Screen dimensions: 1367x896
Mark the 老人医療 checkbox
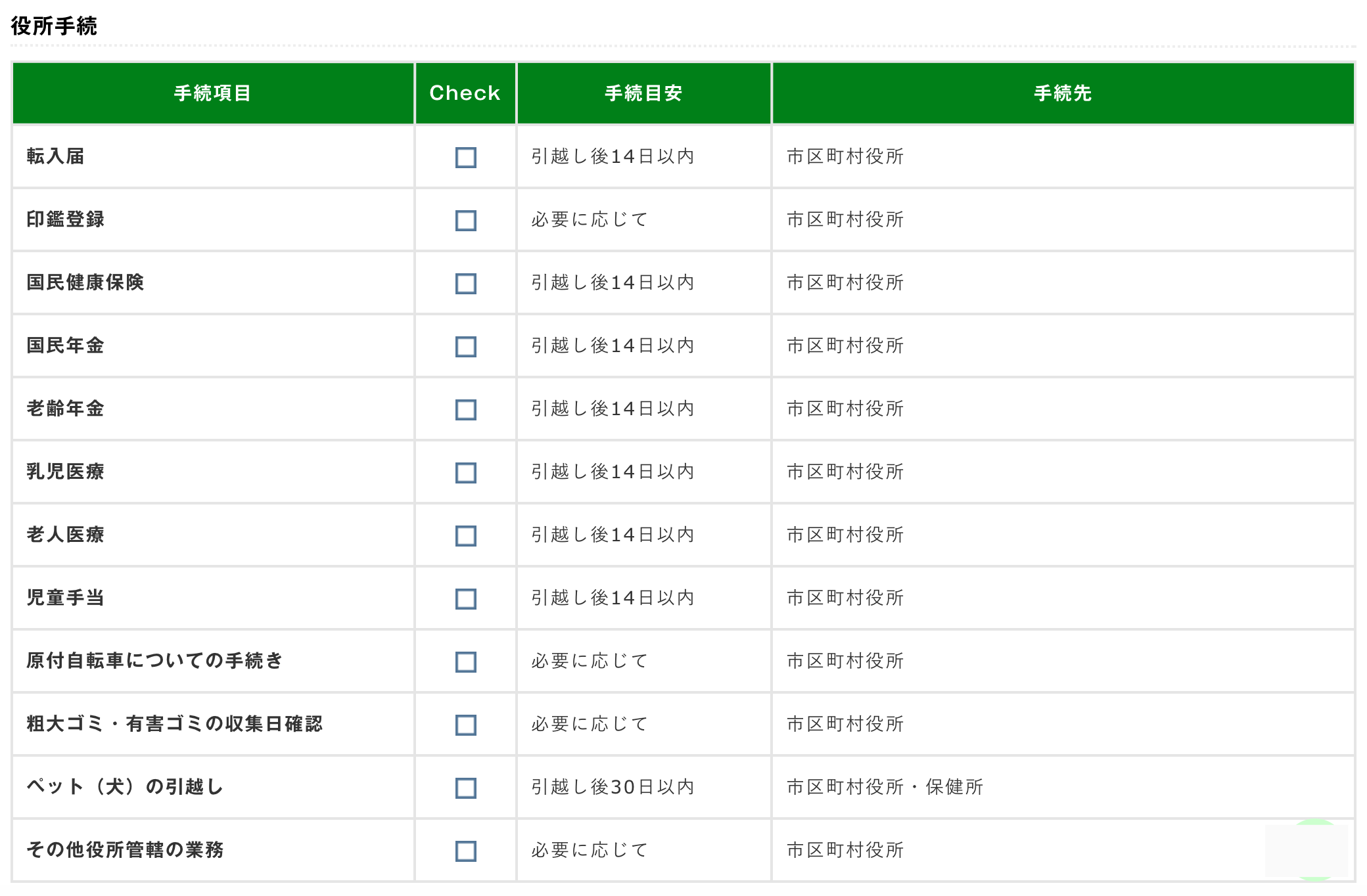click(x=465, y=536)
